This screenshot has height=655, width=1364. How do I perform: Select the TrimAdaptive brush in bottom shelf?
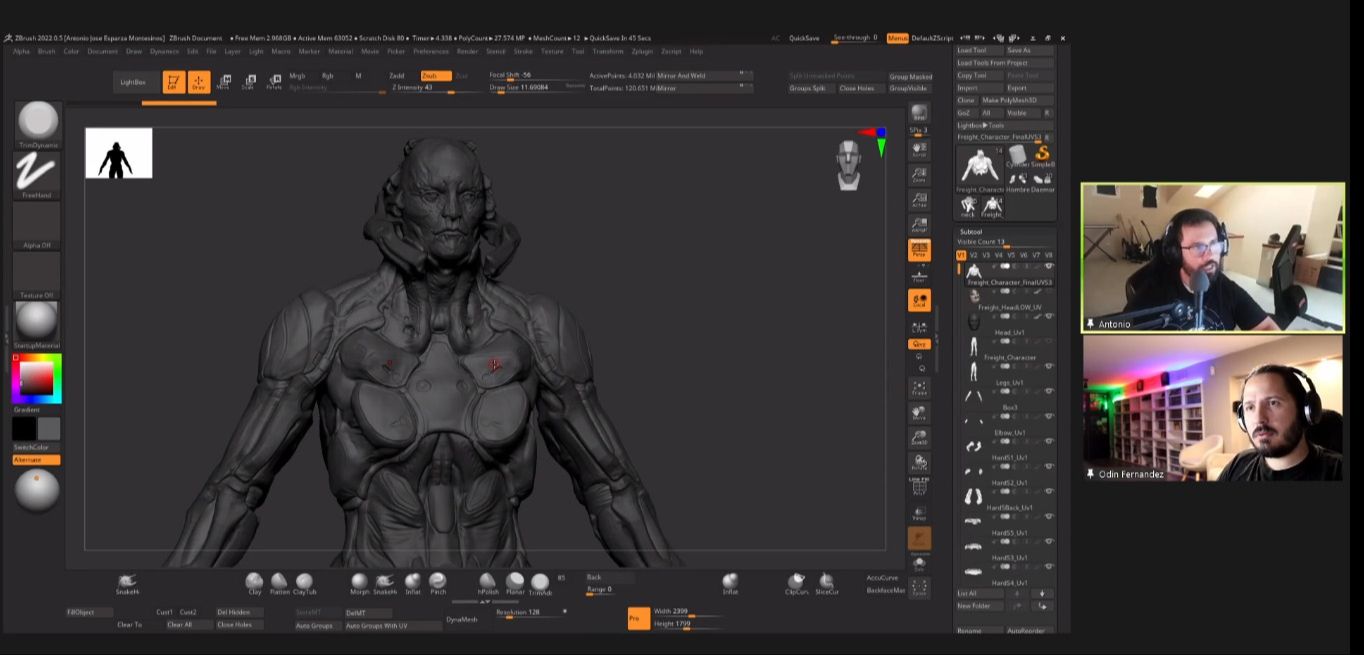[540, 584]
